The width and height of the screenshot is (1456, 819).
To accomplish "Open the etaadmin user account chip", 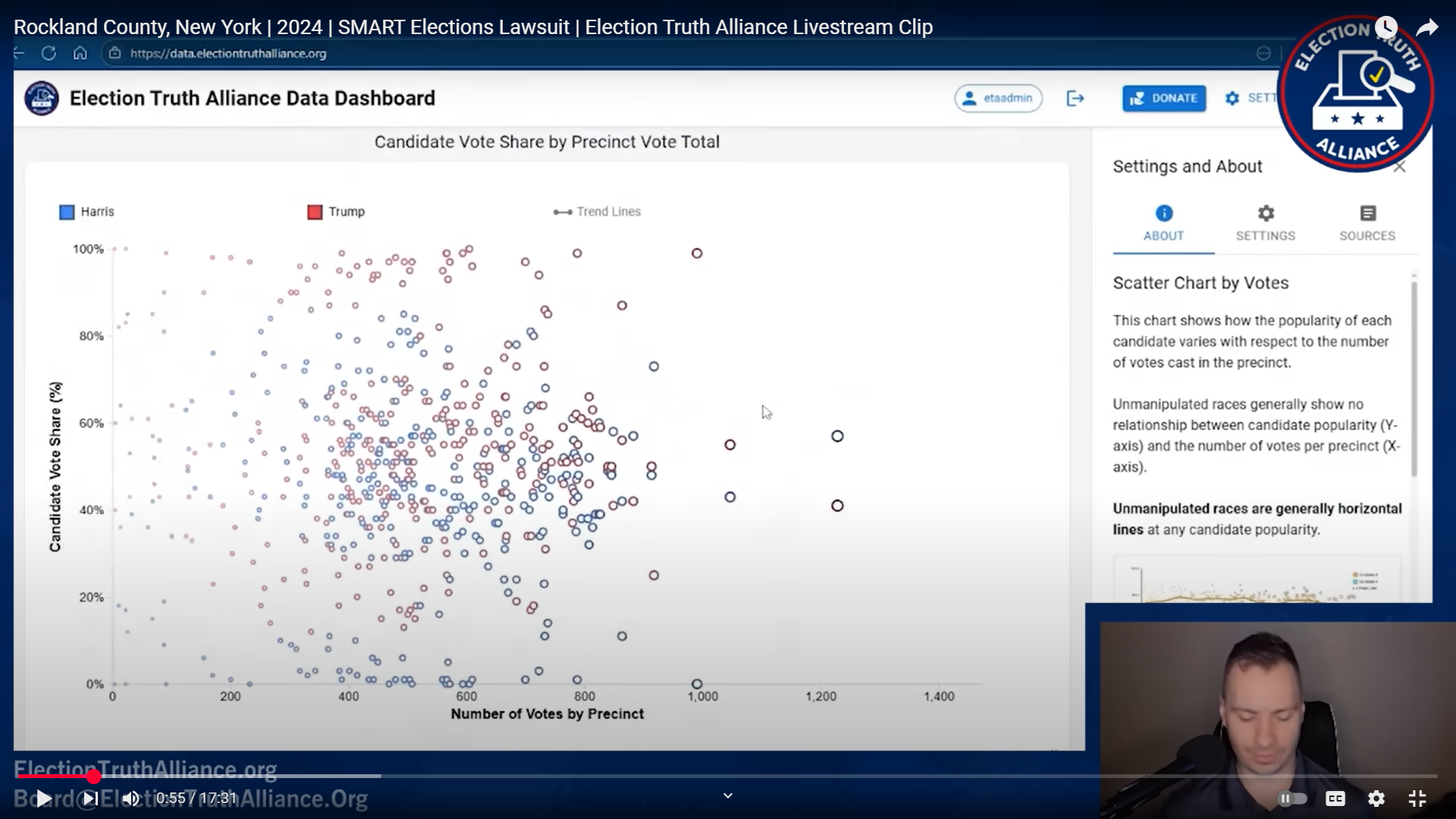I will pos(998,99).
